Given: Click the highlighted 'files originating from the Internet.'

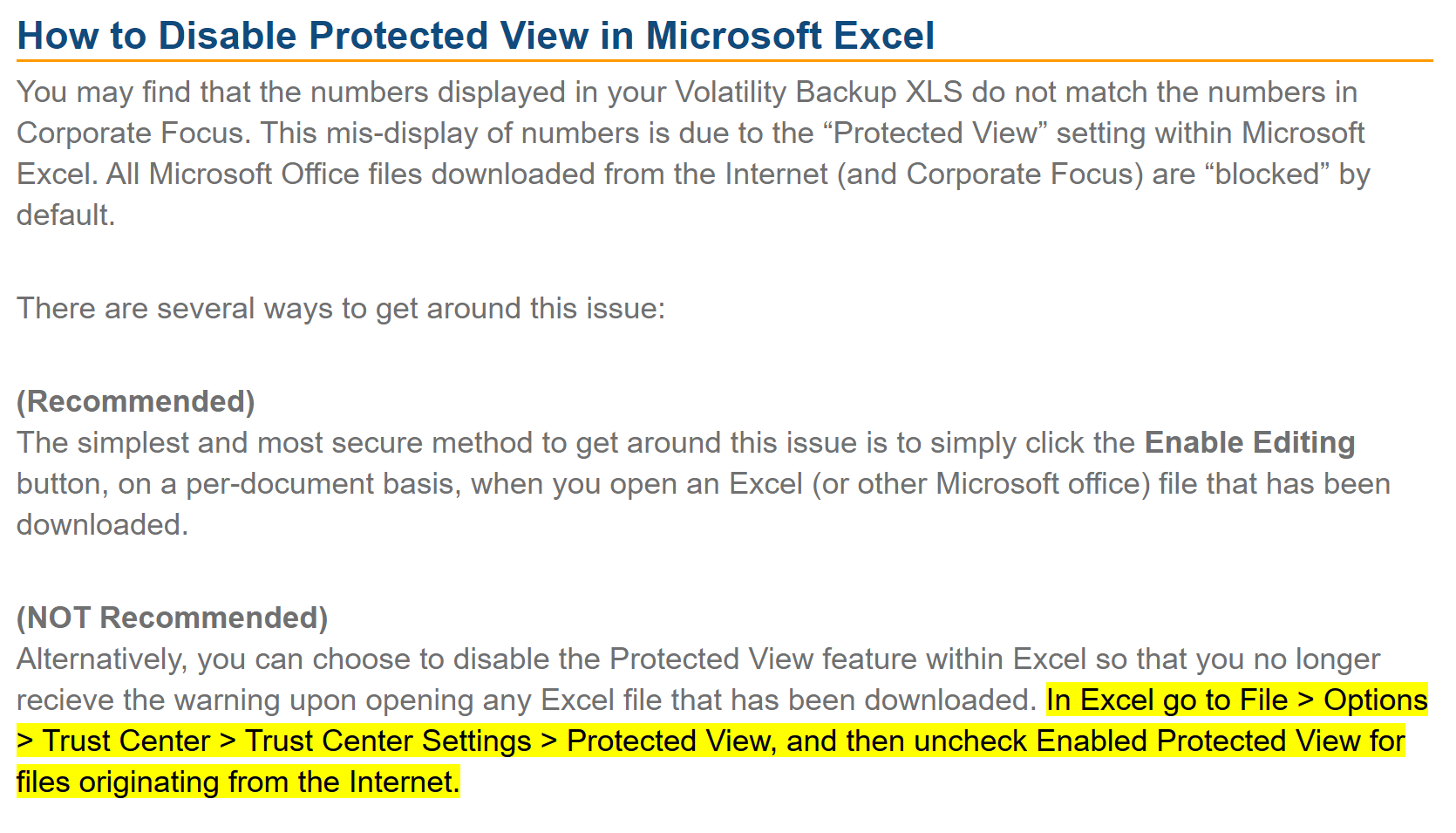Looking at the screenshot, I should [237, 782].
